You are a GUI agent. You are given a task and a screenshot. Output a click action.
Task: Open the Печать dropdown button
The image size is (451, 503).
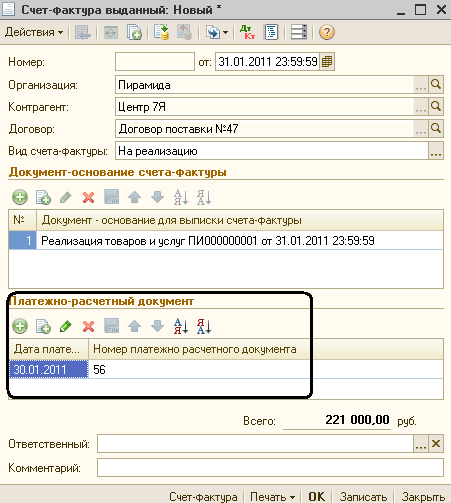click(x=272, y=496)
